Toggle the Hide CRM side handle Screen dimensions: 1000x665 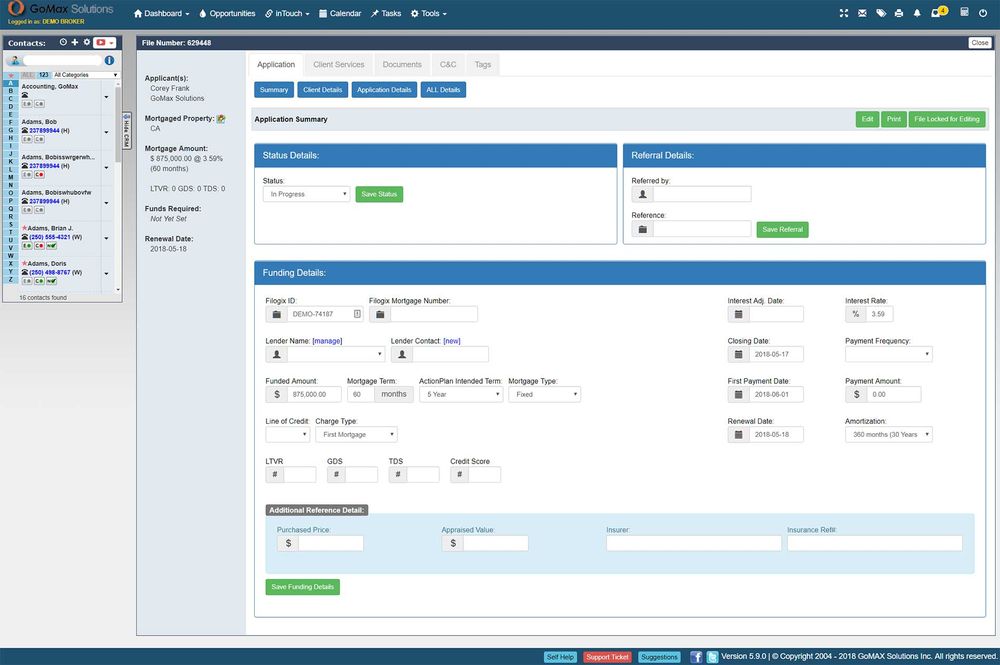pyautogui.click(x=127, y=129)
